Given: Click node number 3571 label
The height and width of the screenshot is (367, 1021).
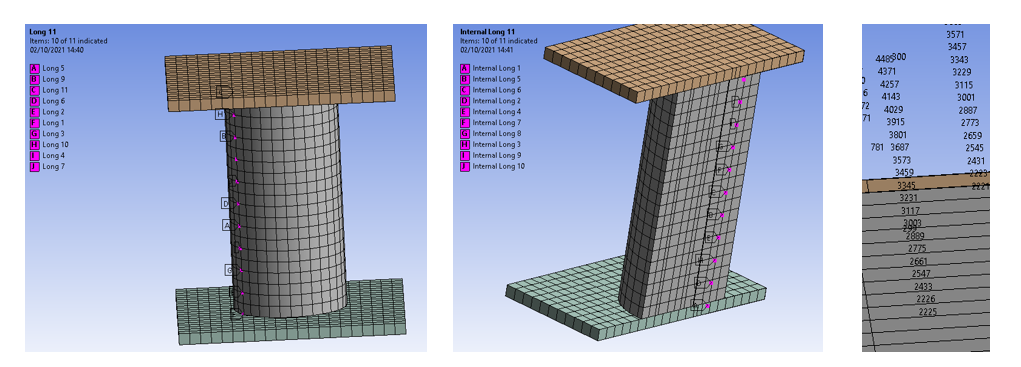Looking at the screenshot, I should click(x=956, y=34).
